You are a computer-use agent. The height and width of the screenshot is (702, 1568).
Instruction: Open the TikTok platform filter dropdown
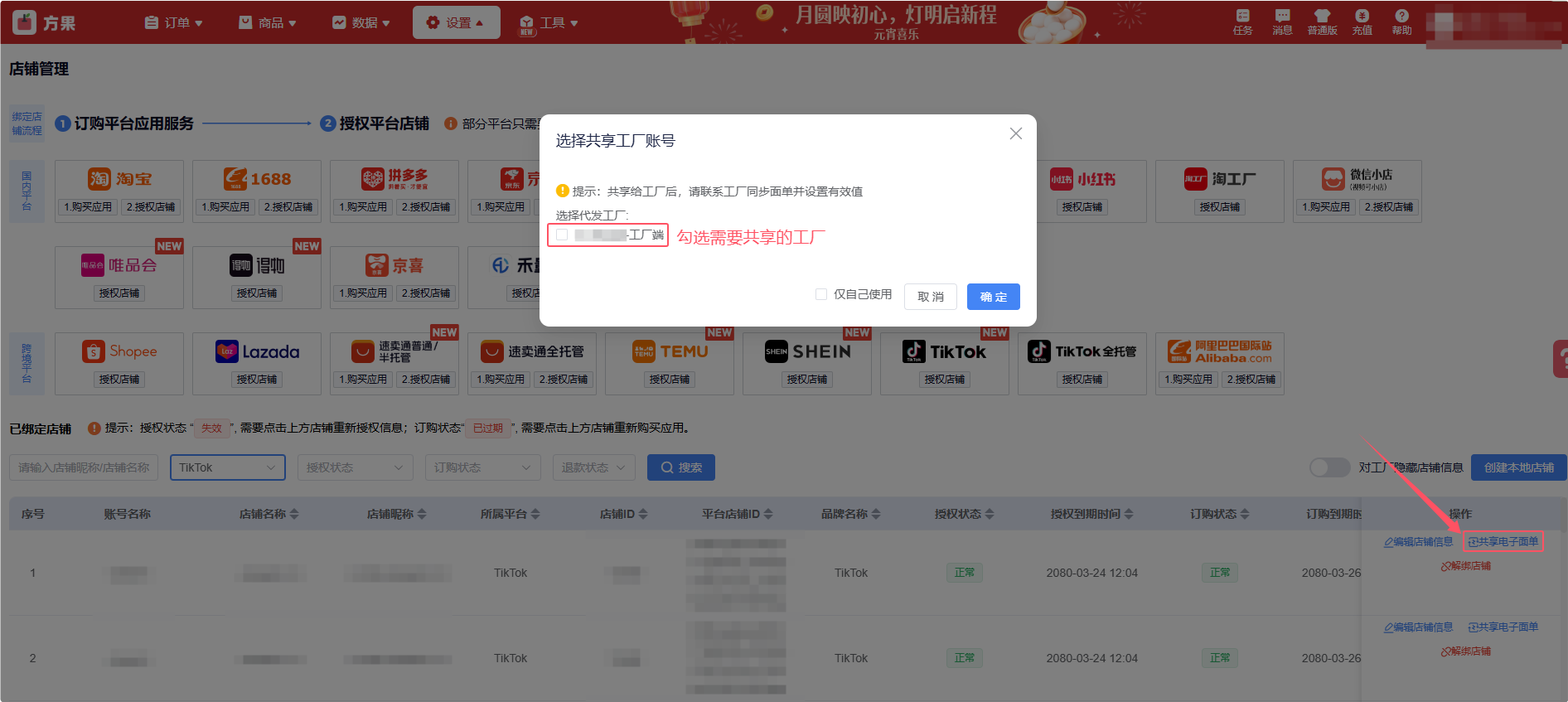click(x=227, y=467)
